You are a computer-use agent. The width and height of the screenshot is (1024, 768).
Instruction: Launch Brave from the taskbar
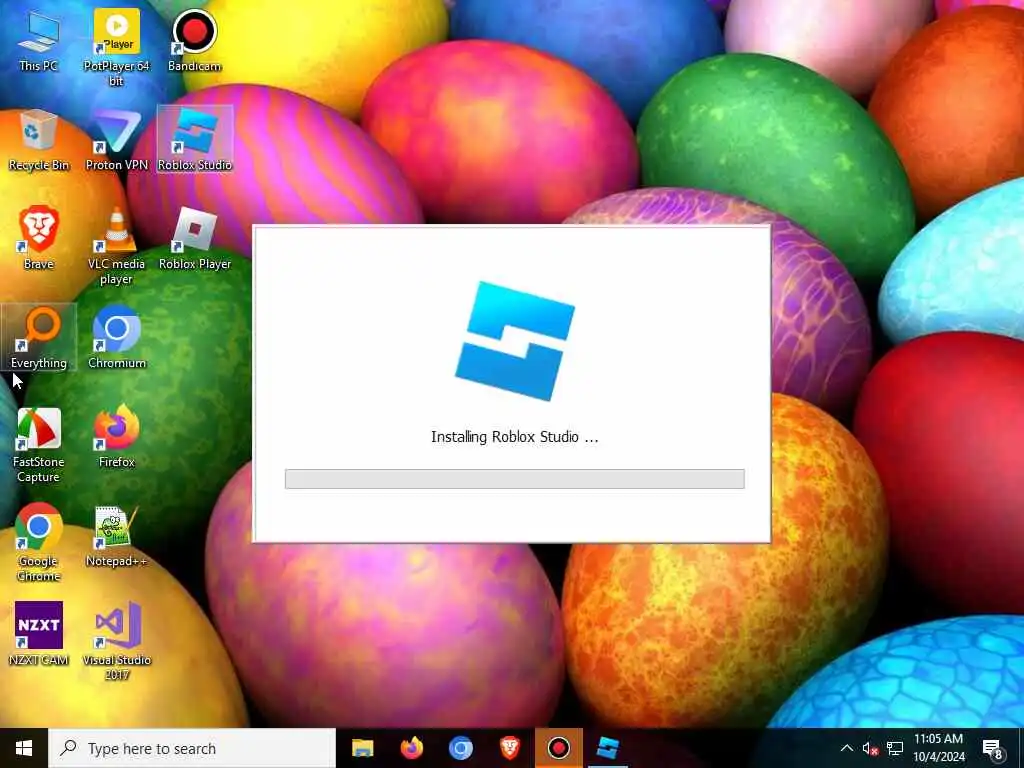[509, 748]
